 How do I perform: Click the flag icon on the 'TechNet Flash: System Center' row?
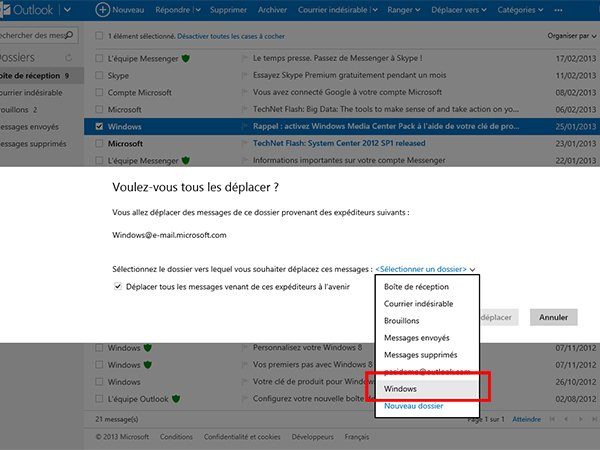[244, 144]
